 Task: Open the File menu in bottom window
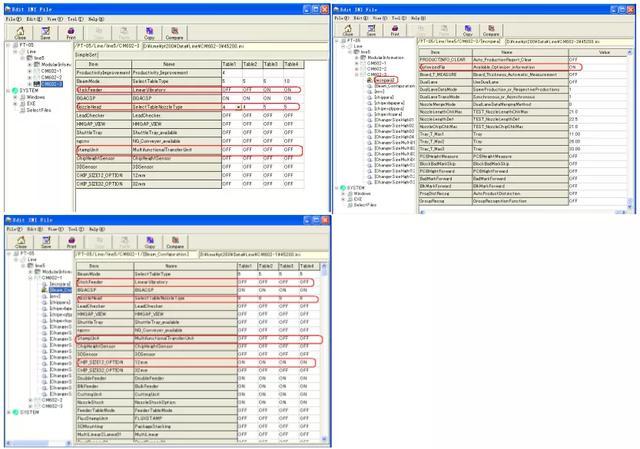pyautogui.click(x=13, y=229)
